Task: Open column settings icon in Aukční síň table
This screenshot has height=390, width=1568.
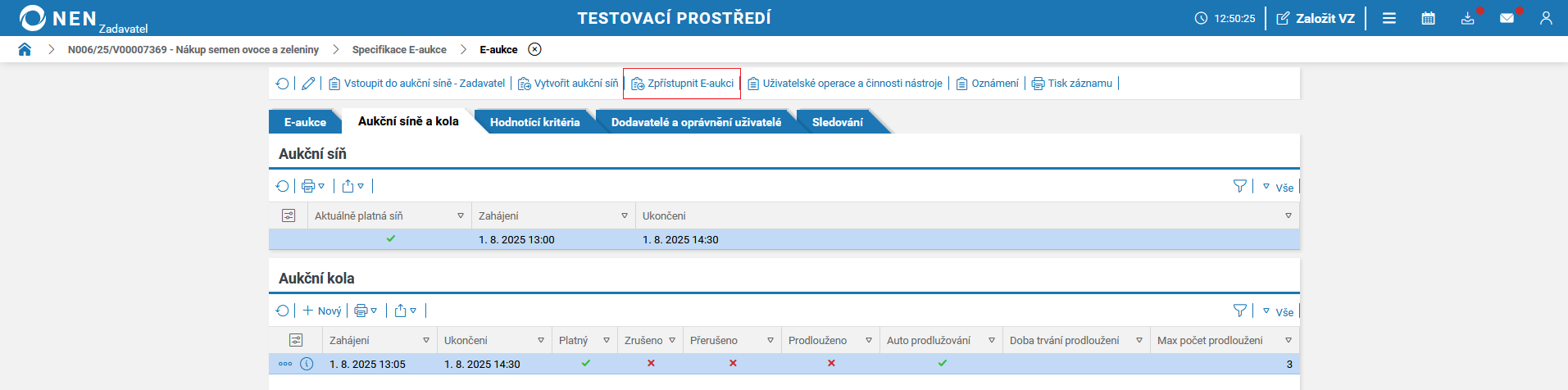Action: [289, 215]
